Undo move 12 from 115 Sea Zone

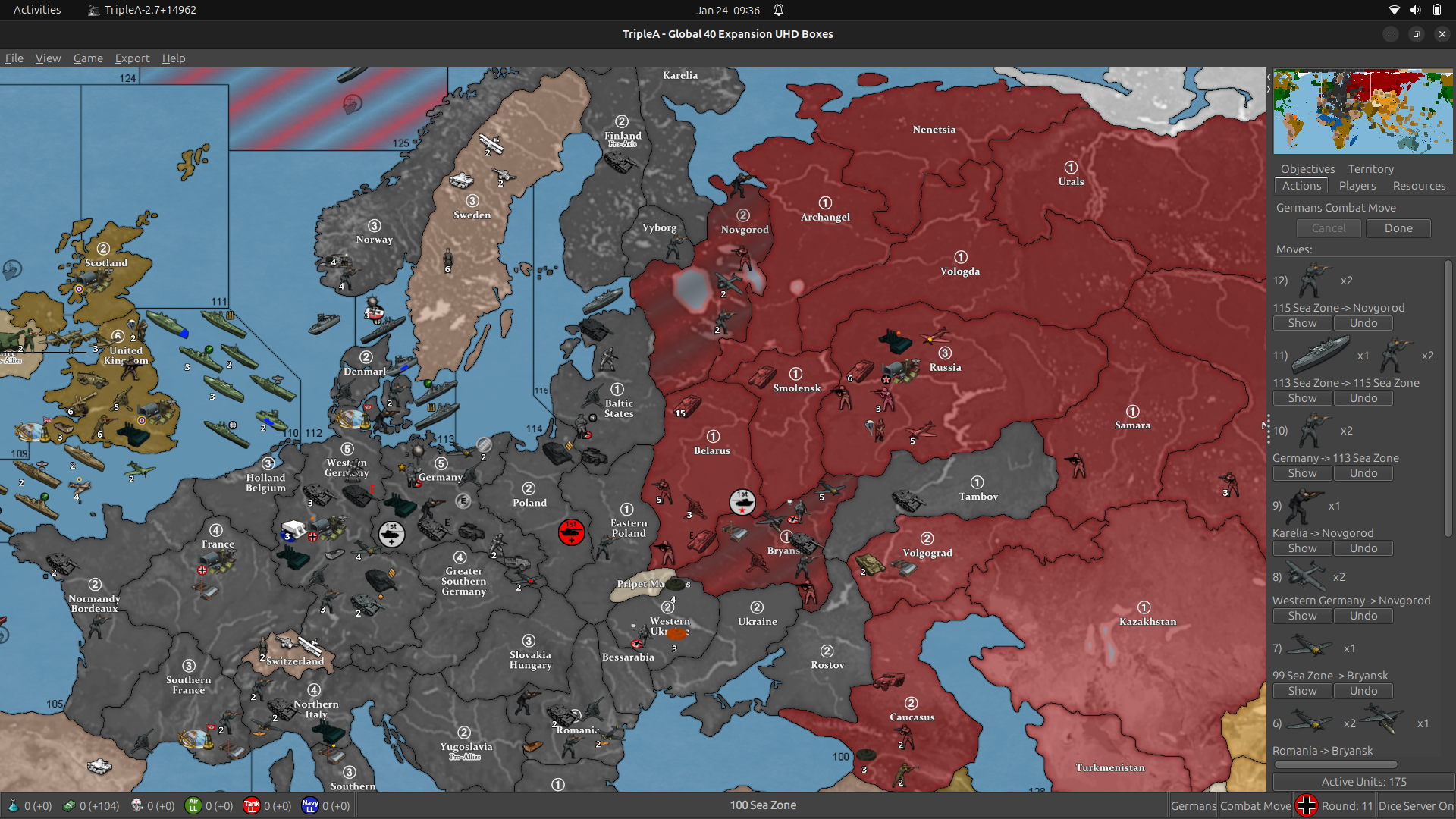tap(1363, 322)
